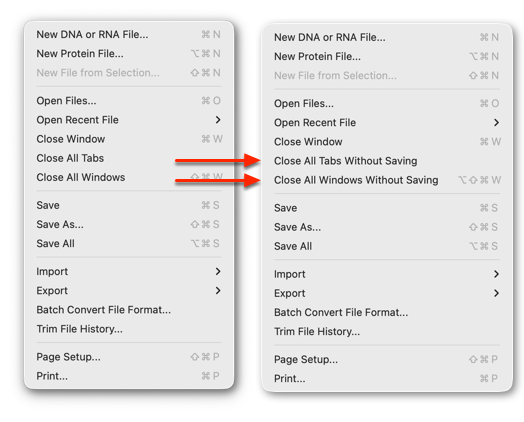Select New DNA or RNA File in left menu
This screenshot has width=524, height=422.
[129, 34]
